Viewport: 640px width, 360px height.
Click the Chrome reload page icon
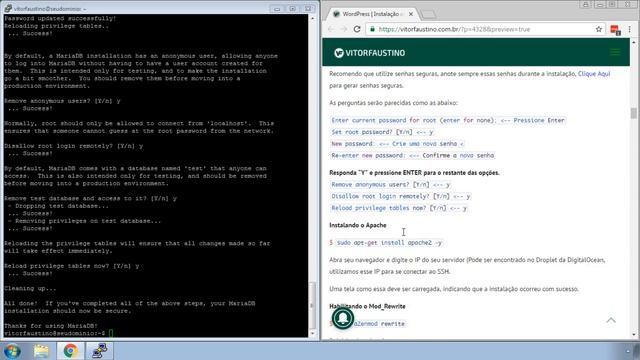(357, 29)
